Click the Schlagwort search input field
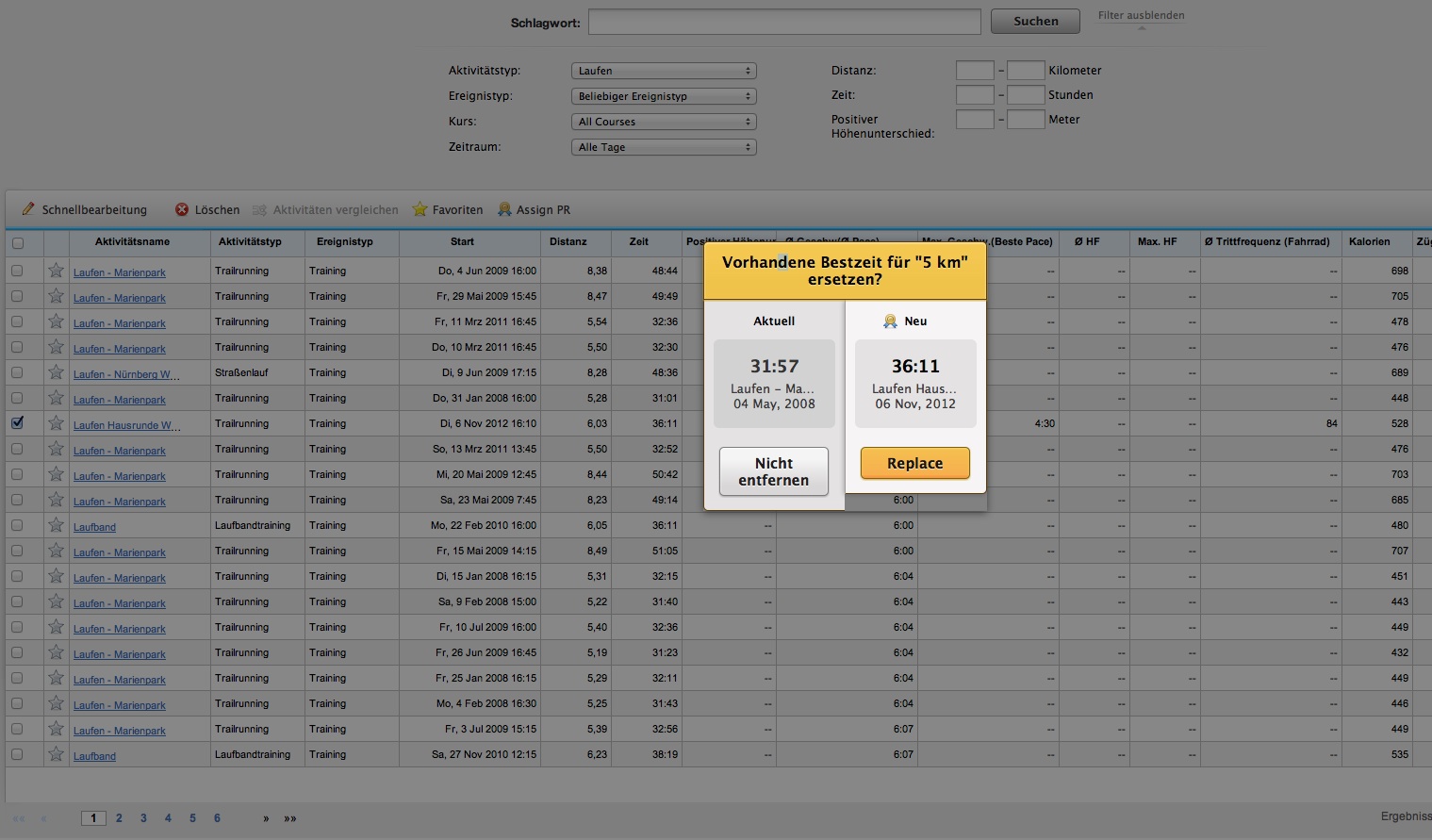1432x840 pixels. tap(784, 22)
